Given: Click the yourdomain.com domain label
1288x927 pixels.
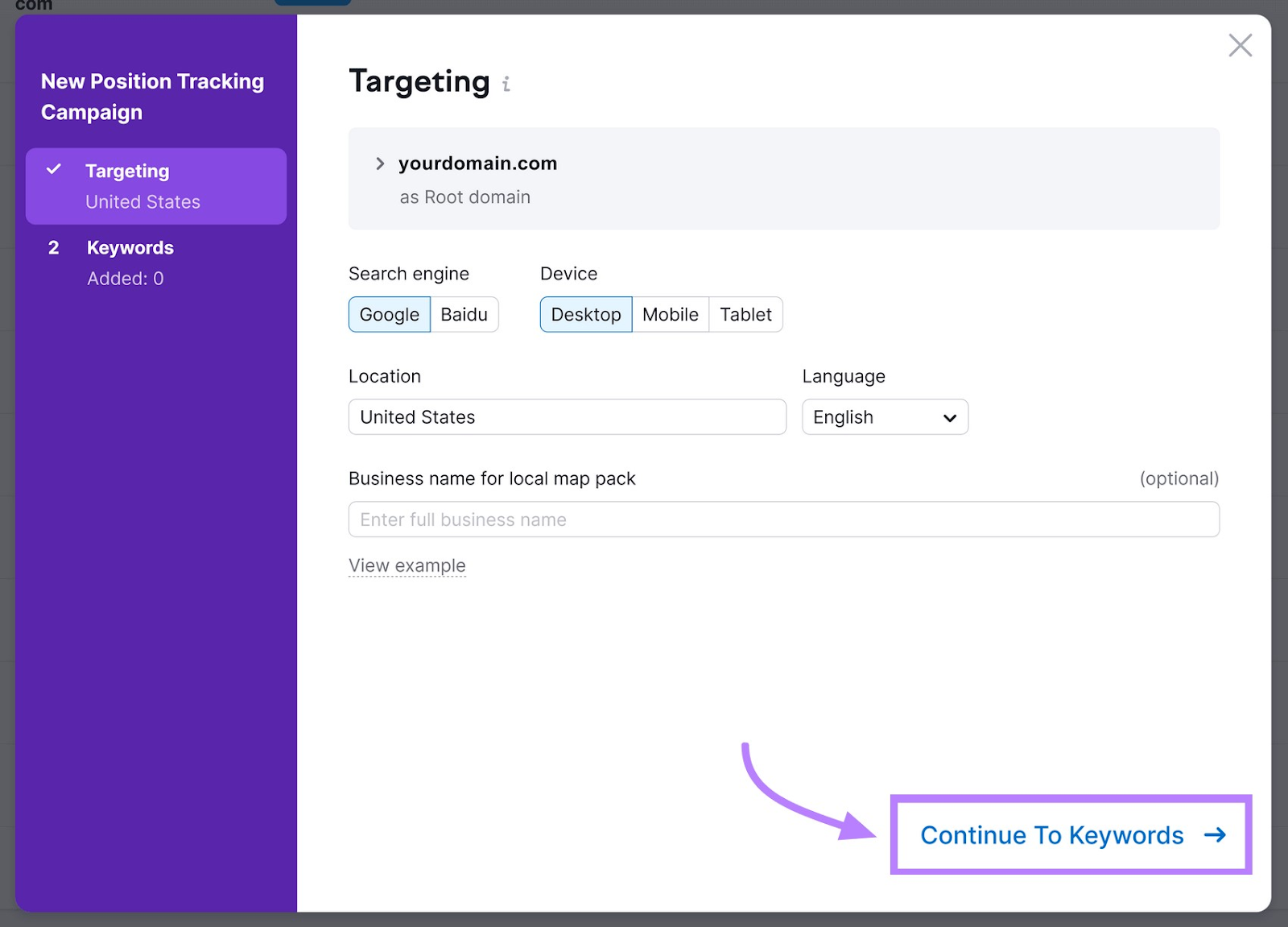Looking at the screenshot, I should 477,163.
